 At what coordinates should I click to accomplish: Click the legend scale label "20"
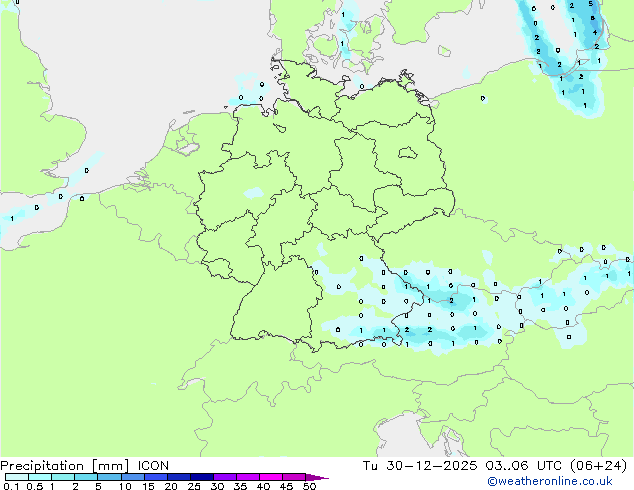click(x=171, y=486)
